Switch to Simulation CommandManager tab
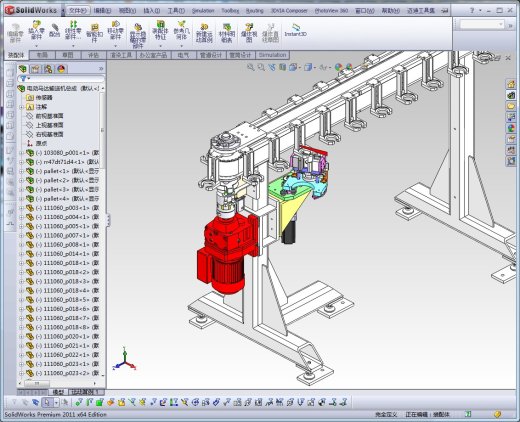Screen dimensions: 520x422 pos(272,55)
